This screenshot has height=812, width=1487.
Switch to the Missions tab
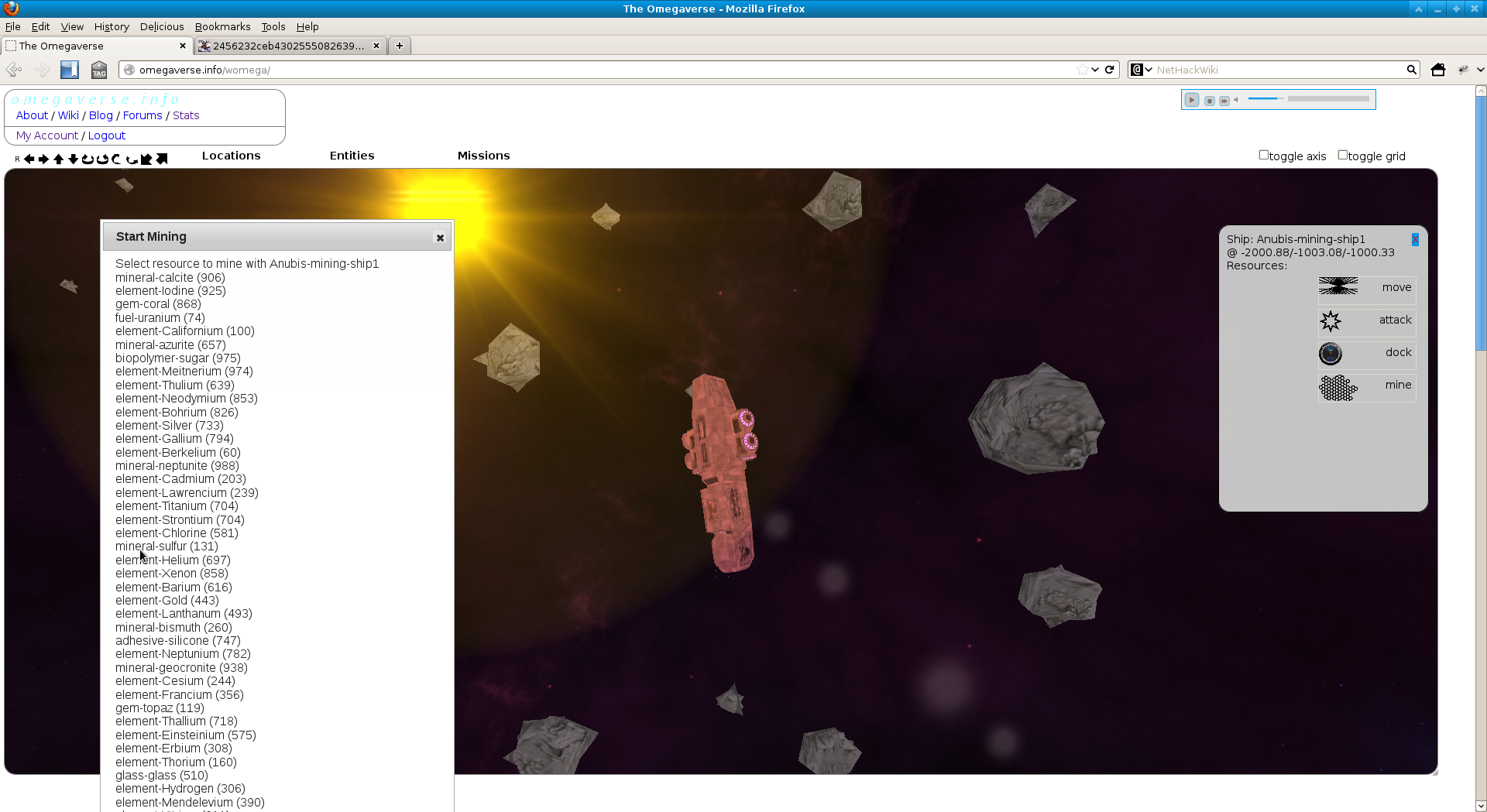click(x=483, y=156)
